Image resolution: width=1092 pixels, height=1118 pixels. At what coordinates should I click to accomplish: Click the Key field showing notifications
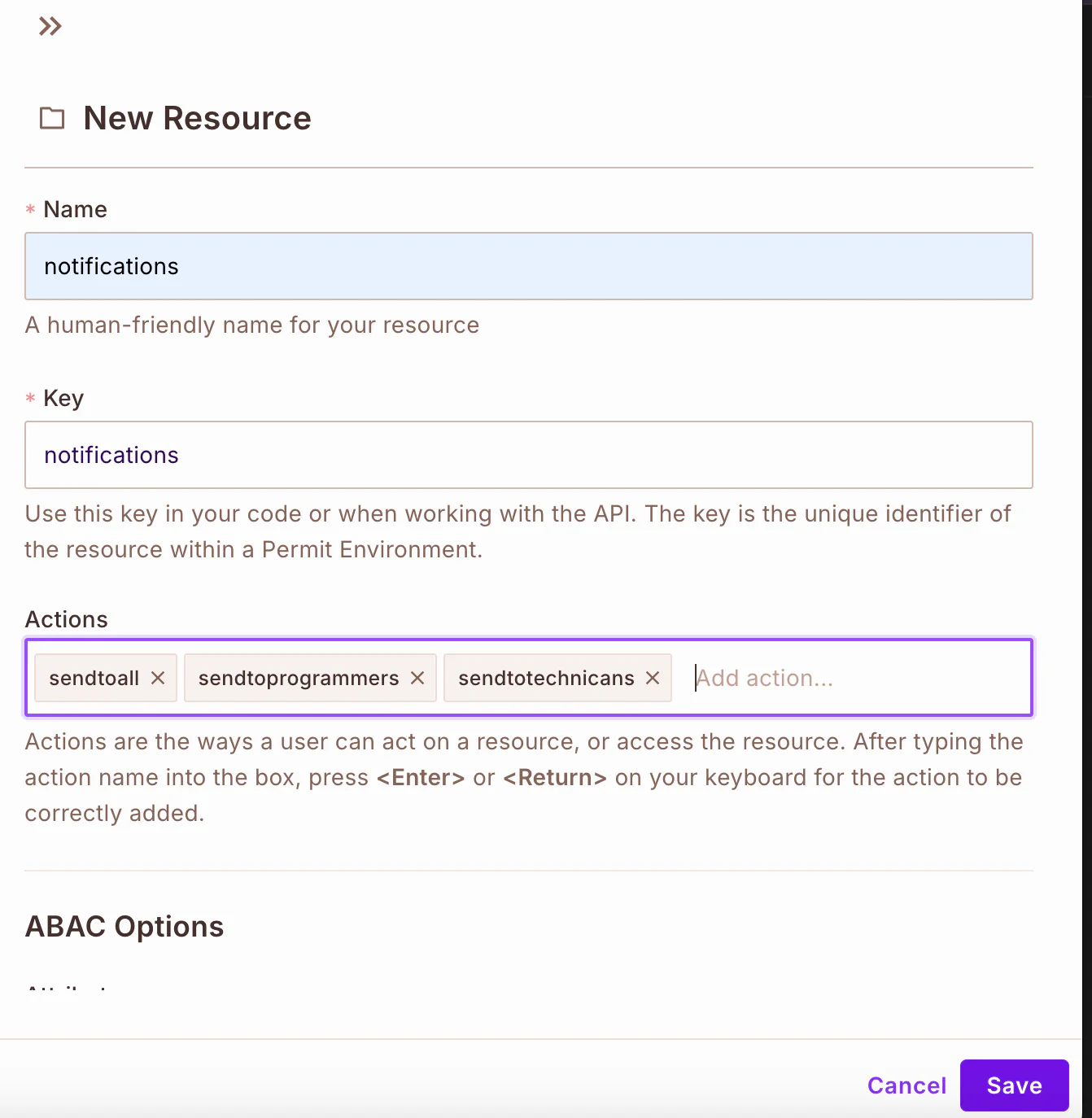pos(528,455)
